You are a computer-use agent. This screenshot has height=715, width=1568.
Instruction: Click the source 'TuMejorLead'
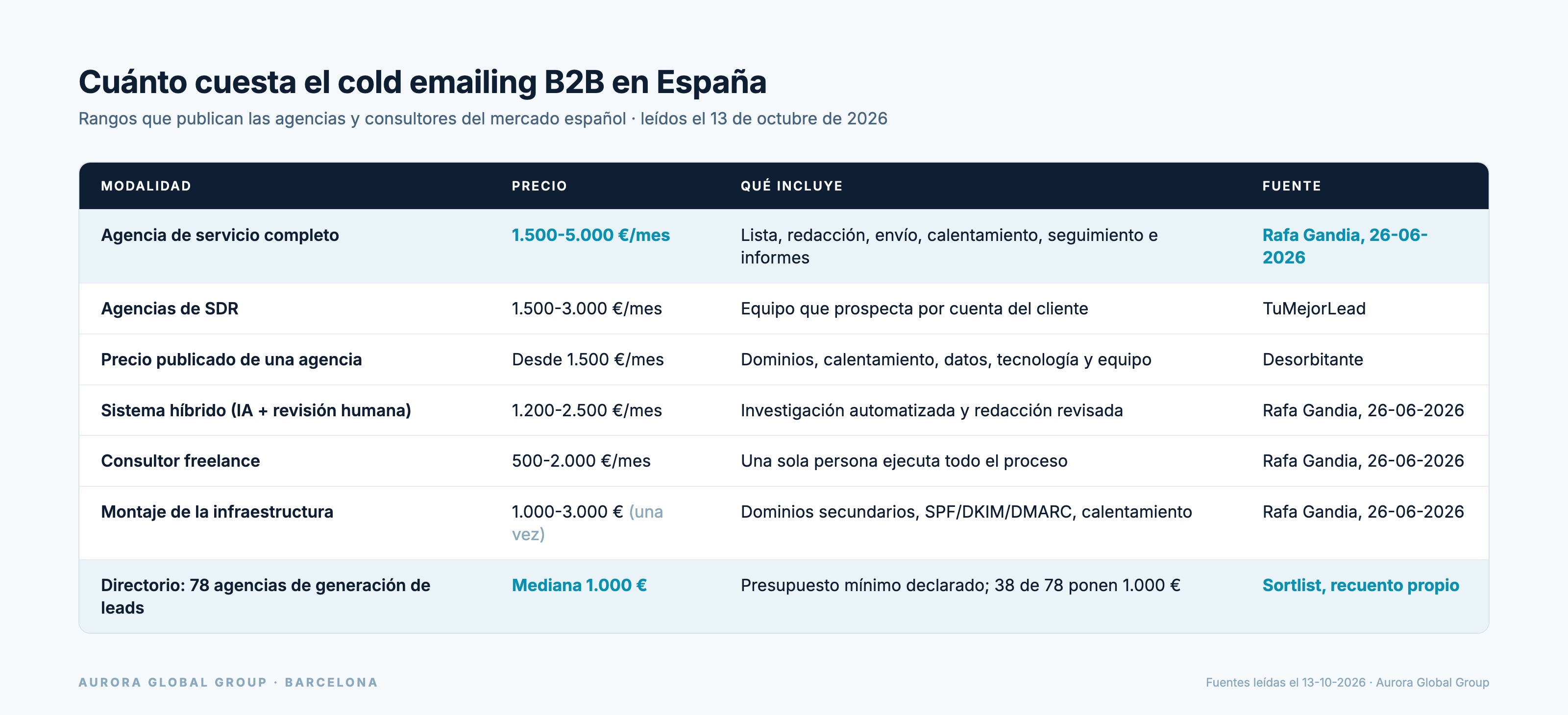point(1314,309)
